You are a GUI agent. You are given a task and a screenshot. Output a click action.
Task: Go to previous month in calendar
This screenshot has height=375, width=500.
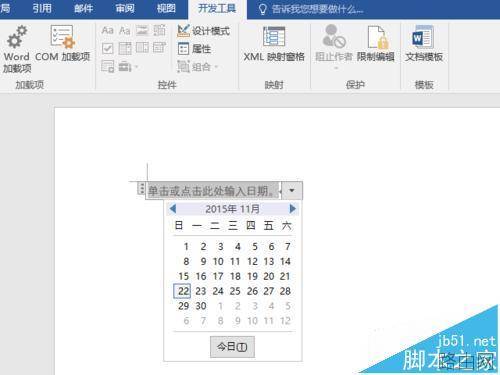click(173, 209)
